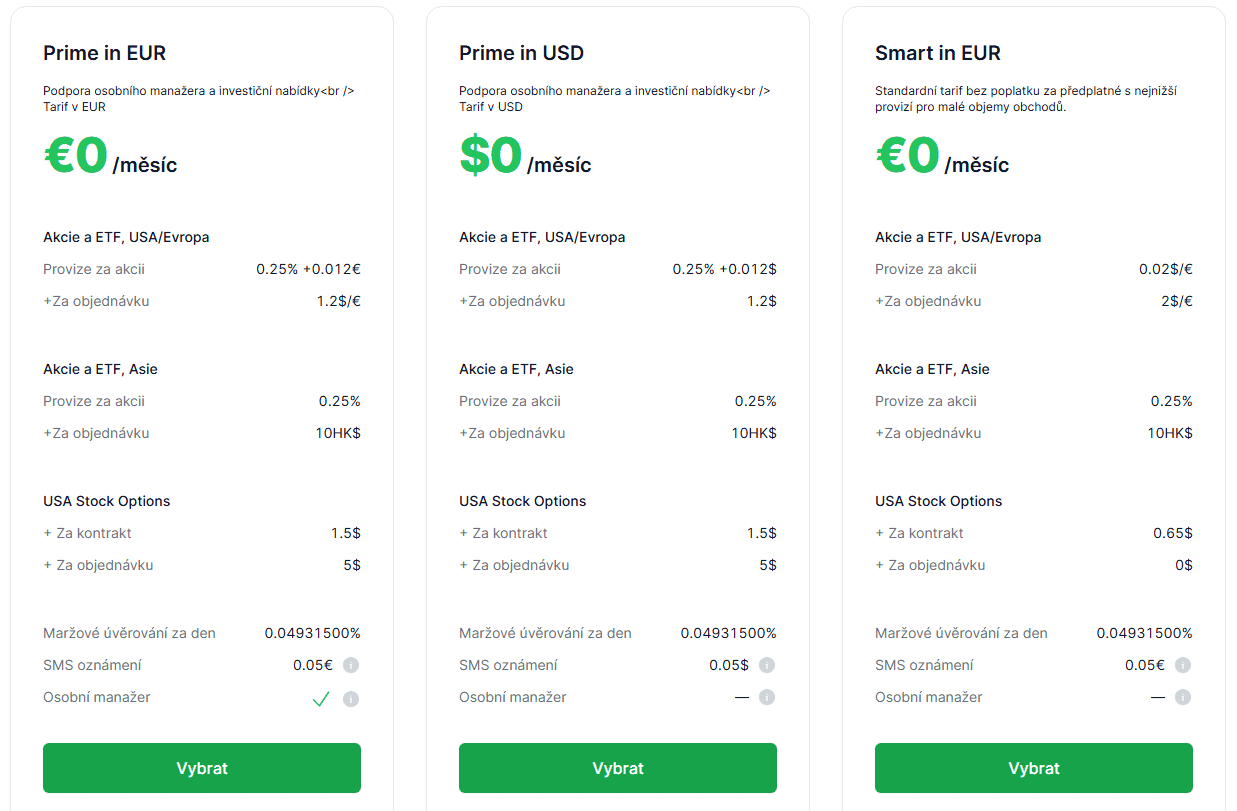Click Maržové úvěrování za den in Prime in USD
Screen dimensions: 1237x811
click(x=545, y=633)
